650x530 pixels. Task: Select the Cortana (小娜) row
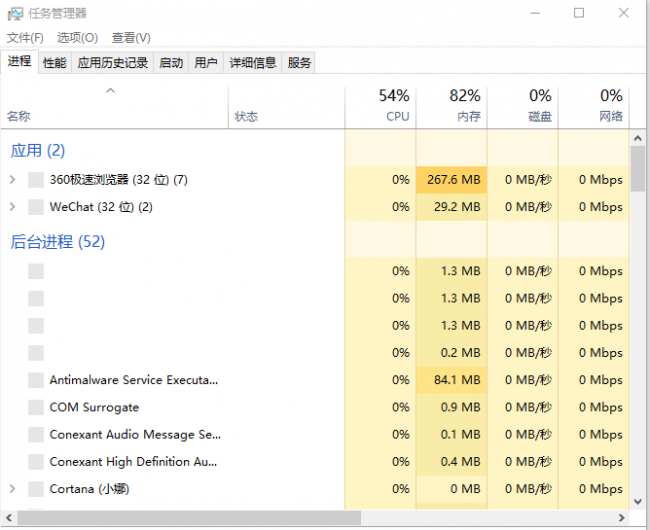[315, 489]
